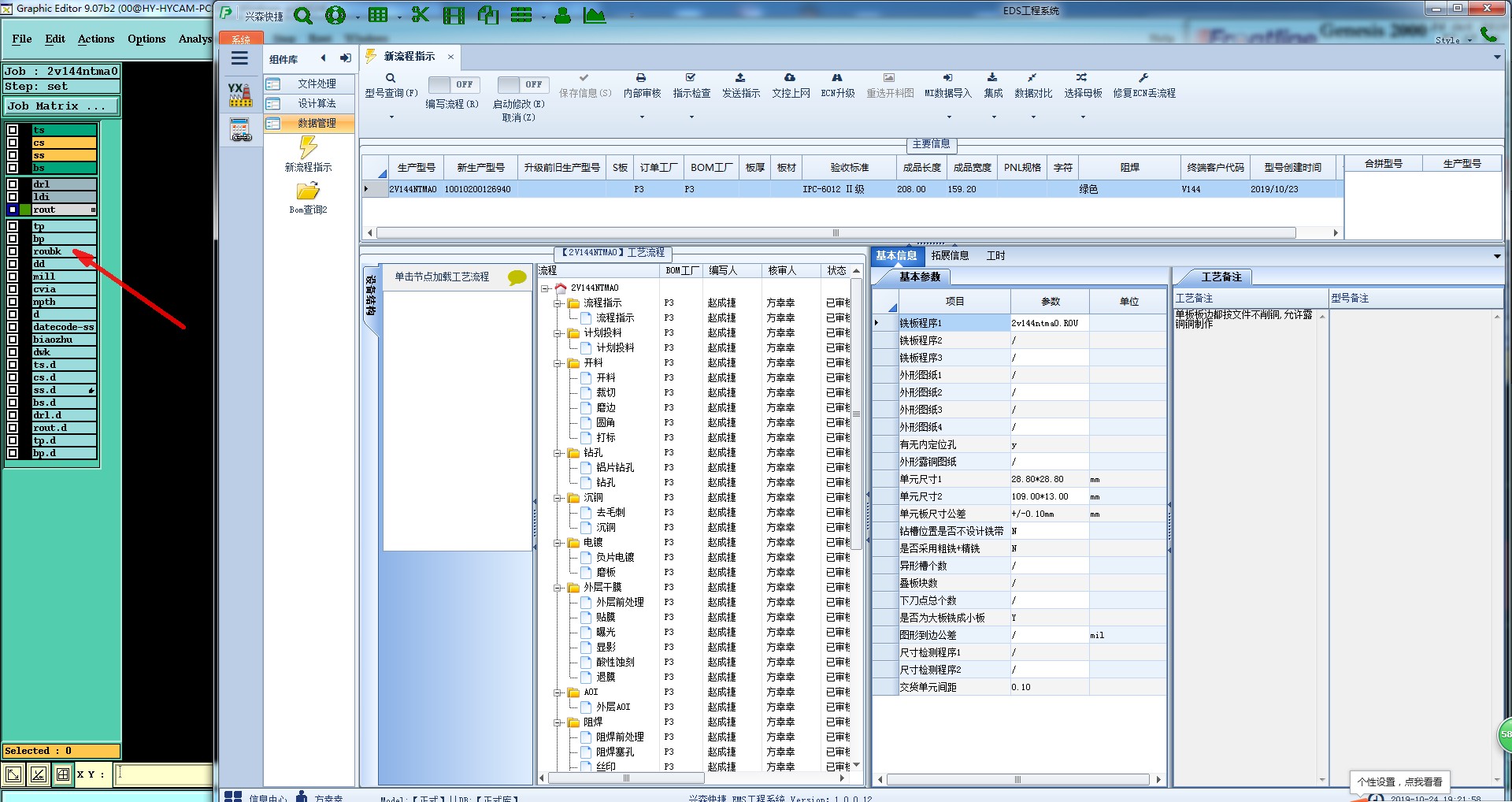
Task: Collapse component library with left arrow
Action: [323, 58]
